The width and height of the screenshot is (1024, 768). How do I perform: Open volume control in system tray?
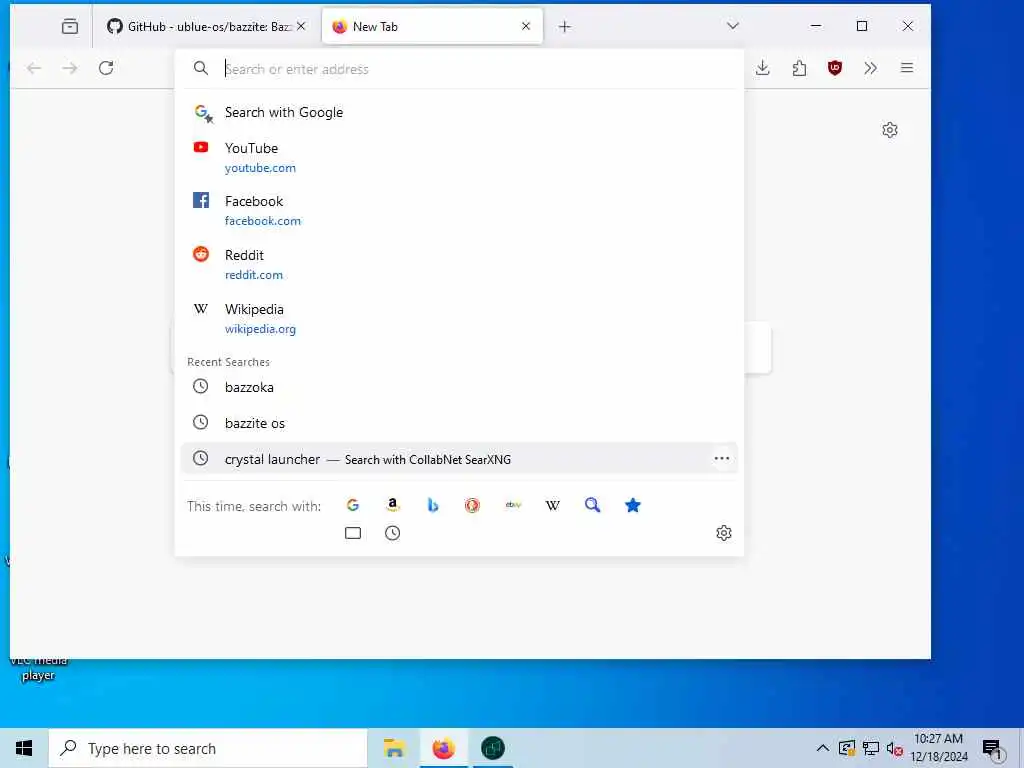894,748
